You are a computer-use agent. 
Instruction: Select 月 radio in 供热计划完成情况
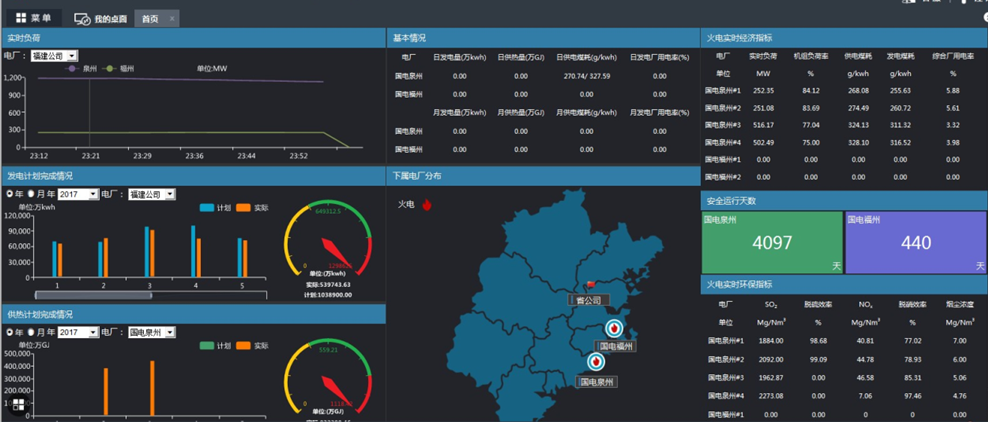30,332
